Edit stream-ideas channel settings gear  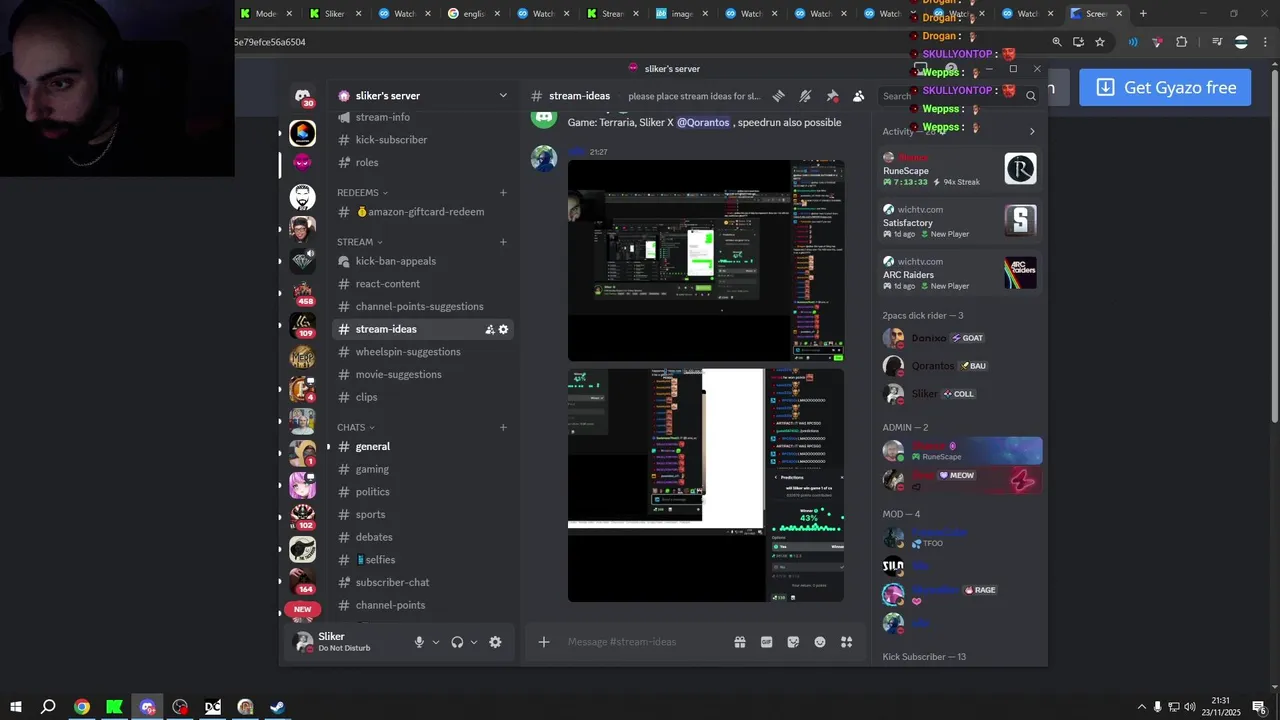(x=503, y=329)
